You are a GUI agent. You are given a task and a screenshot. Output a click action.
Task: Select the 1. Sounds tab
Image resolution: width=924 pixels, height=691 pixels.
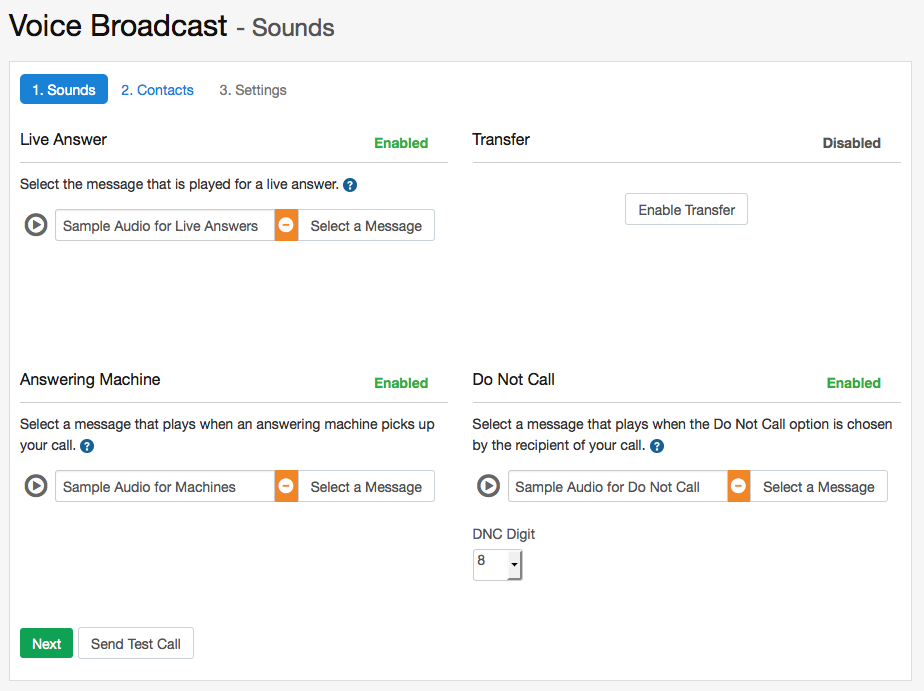[64, 90]
